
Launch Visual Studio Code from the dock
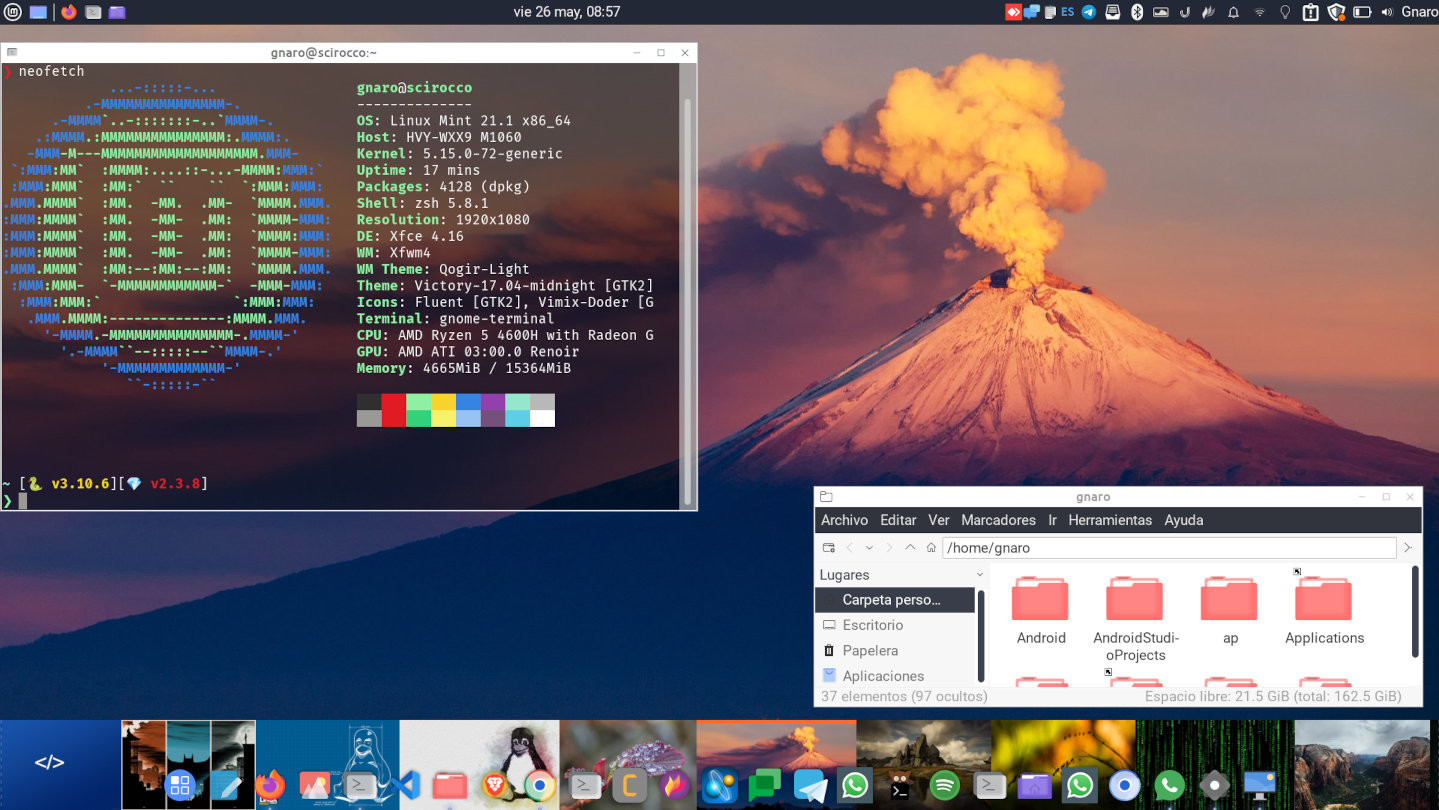pyautogui.click(x=405, y=785)
